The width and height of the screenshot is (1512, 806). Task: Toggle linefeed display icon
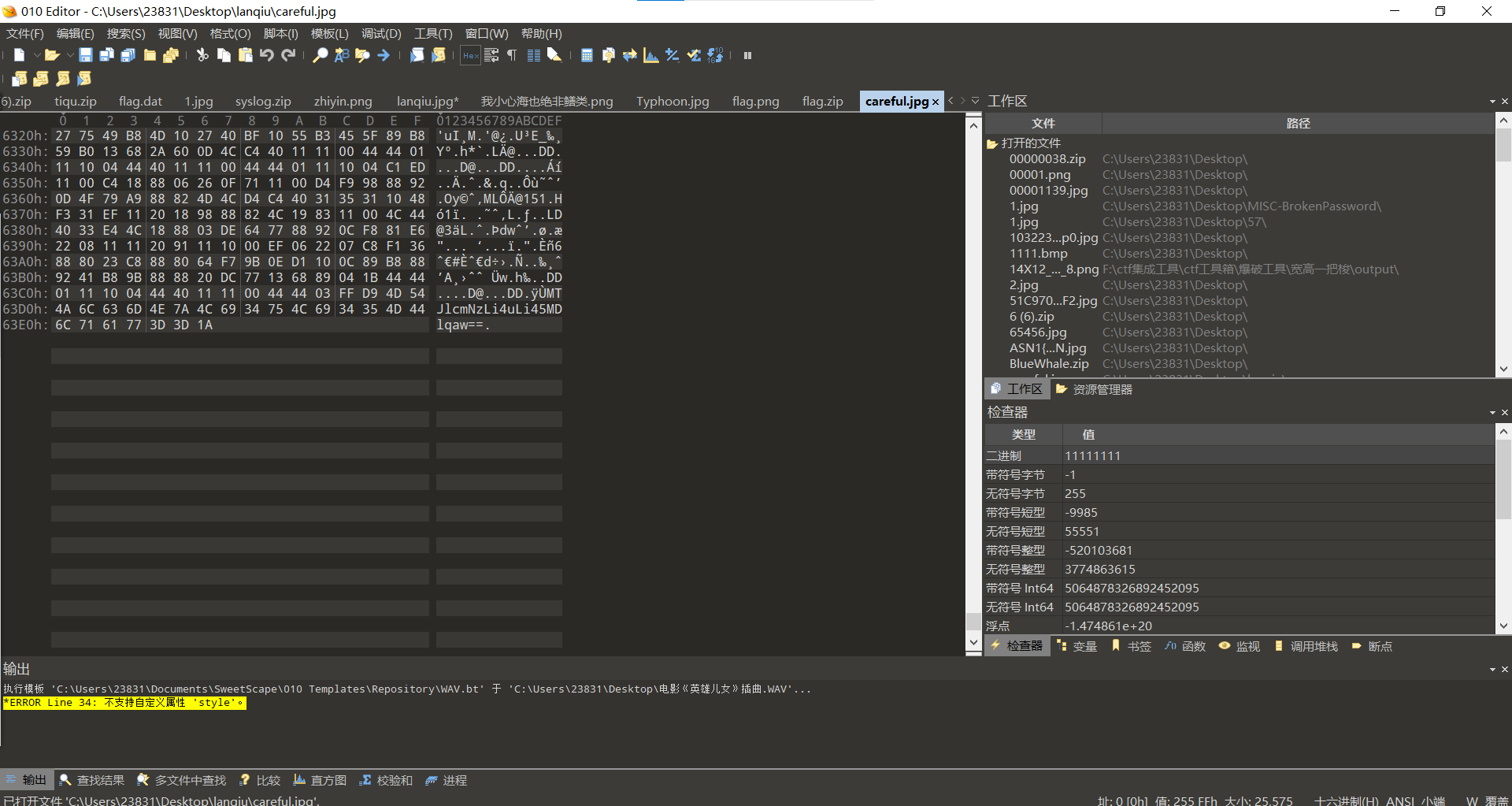coord(491,55)
